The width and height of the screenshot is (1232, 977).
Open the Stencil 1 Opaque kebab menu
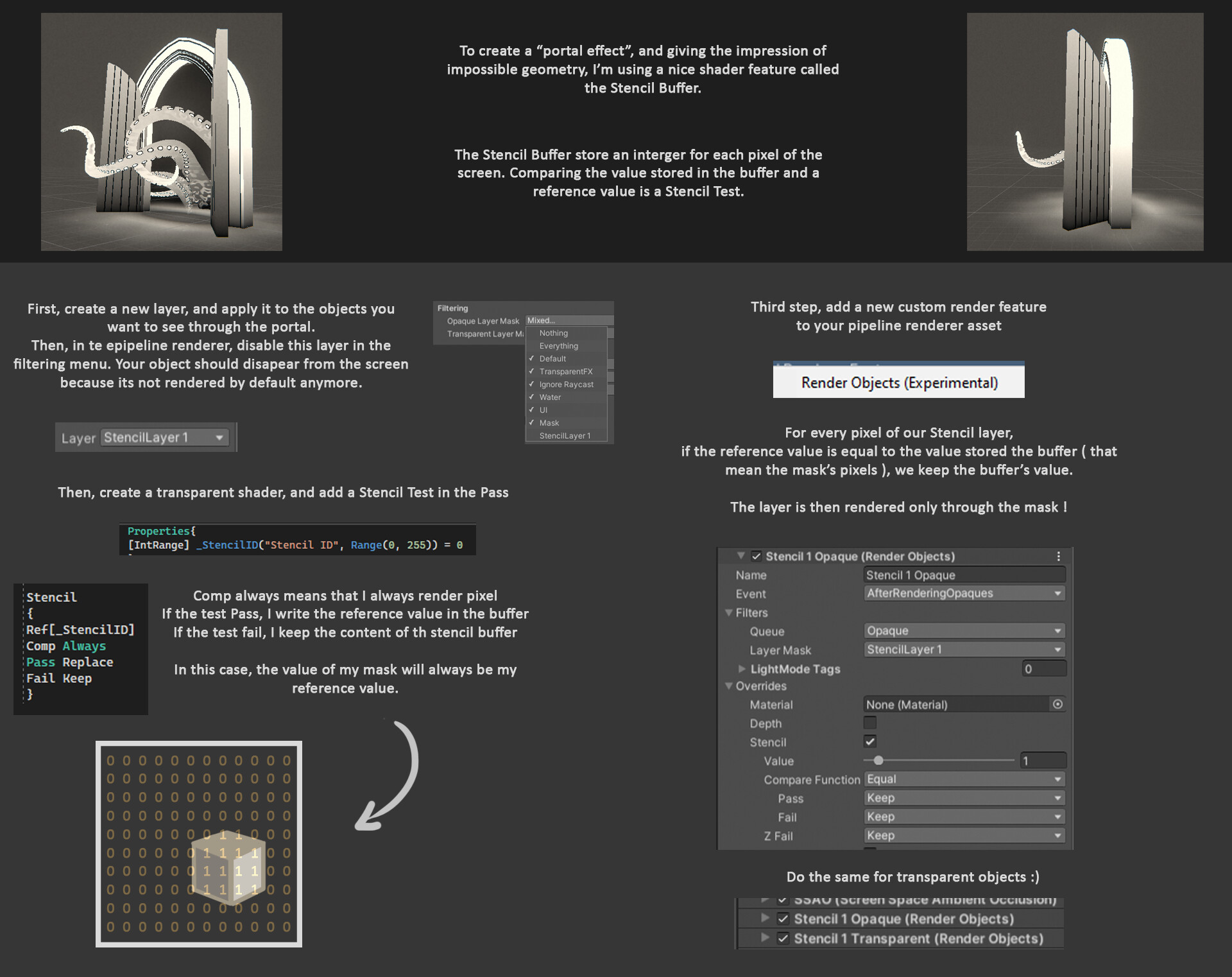pyautogui.click(x=1058, y=557)
